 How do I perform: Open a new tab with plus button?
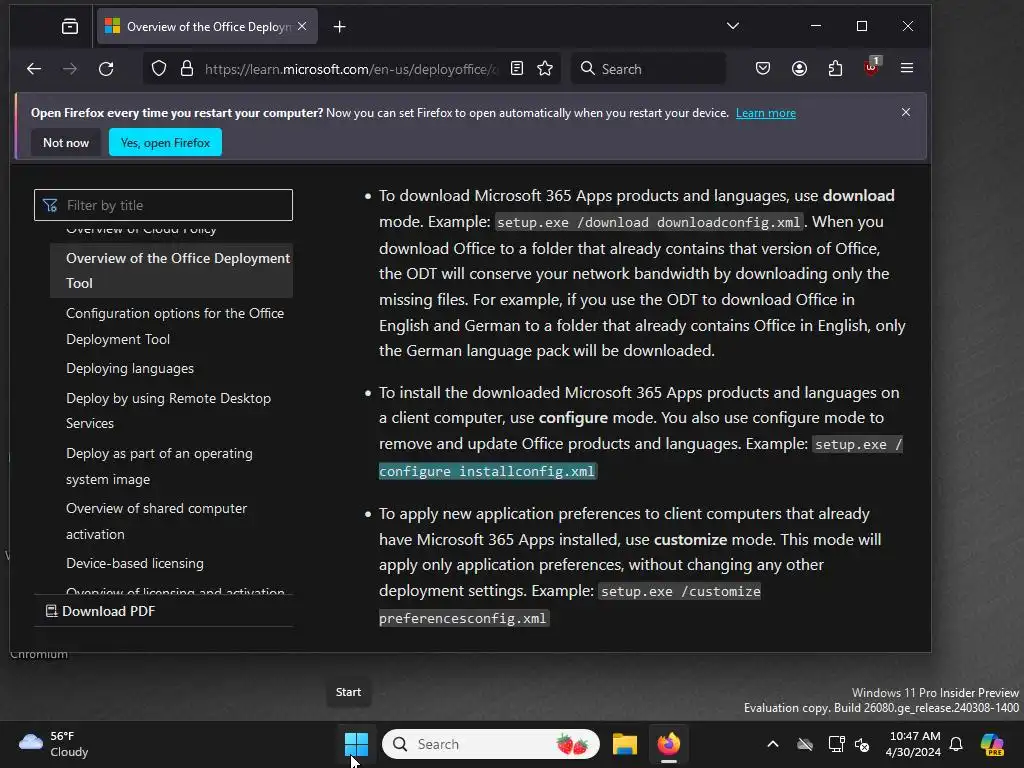[x=340, y=27]
